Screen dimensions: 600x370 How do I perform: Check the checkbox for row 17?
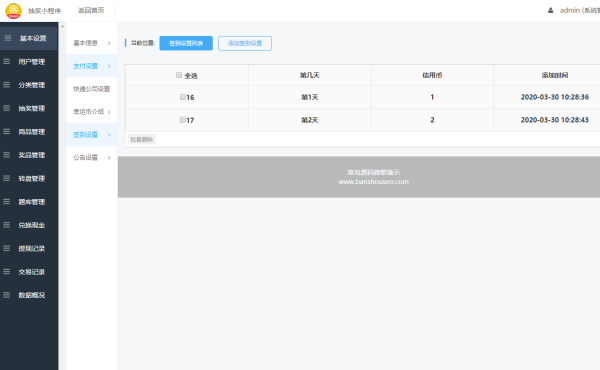183,120
